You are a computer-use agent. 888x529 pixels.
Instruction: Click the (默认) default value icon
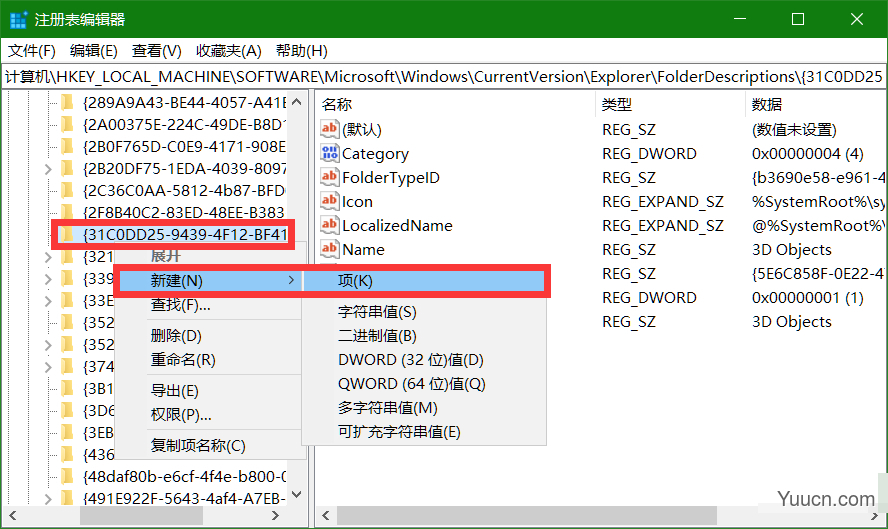tap(330, 129)
